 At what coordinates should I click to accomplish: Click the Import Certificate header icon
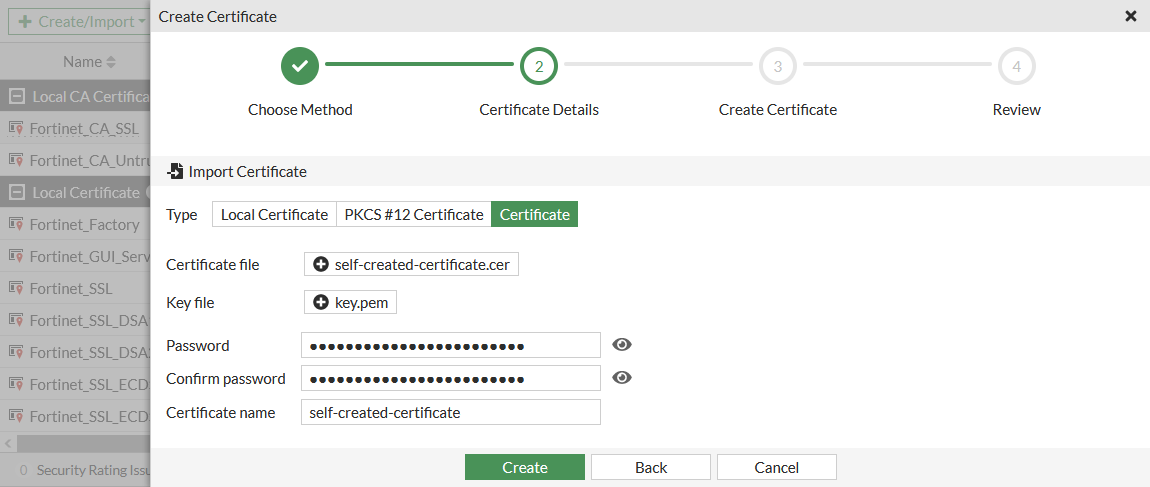pos(175,171)
